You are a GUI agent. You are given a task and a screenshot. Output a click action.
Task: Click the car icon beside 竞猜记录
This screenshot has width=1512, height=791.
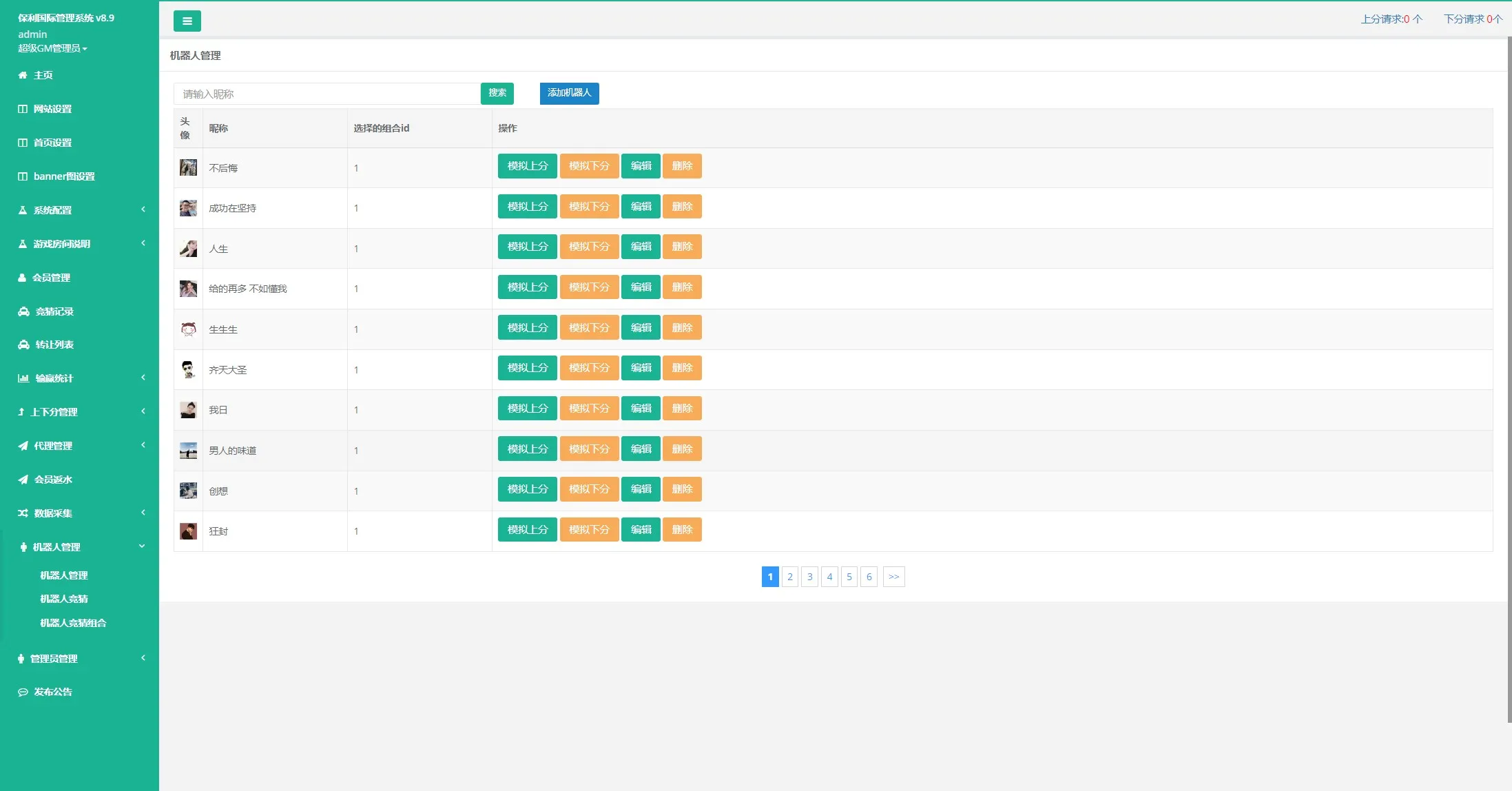(x=23, y=311)
